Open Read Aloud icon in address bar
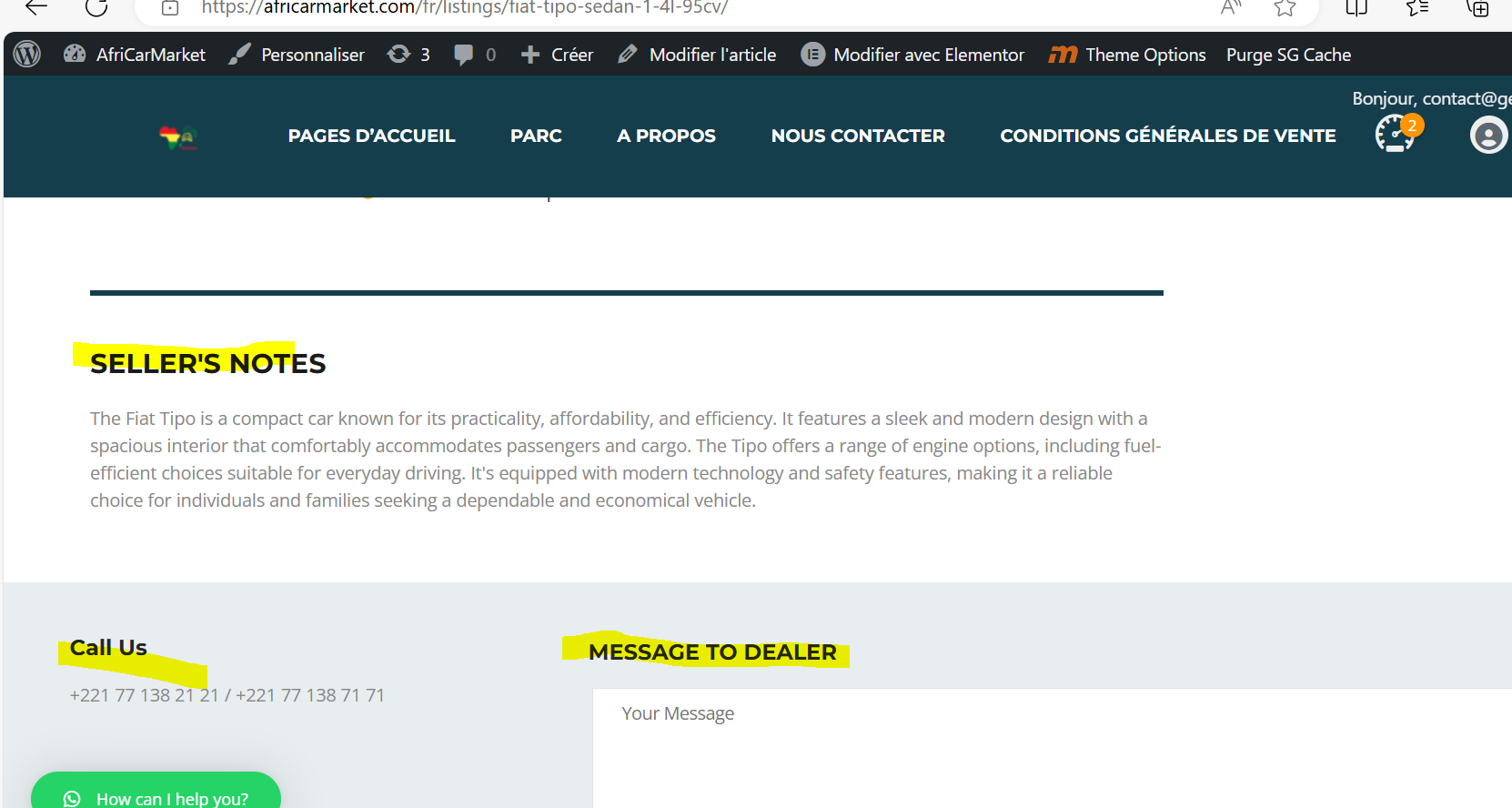The image size is (1512, 808). [x=1231, y=7]
